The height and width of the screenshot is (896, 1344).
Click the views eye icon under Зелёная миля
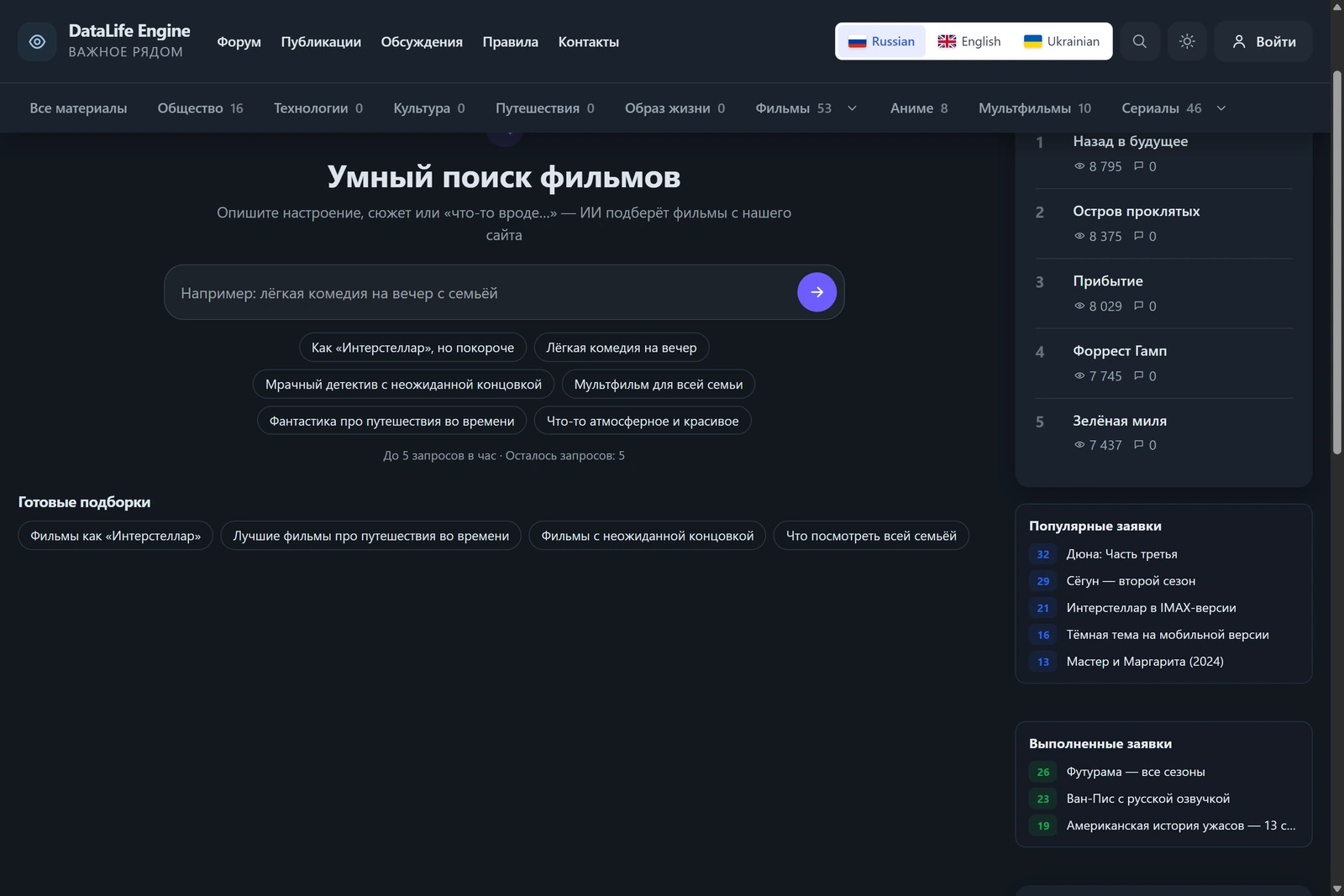point(1079,444)
